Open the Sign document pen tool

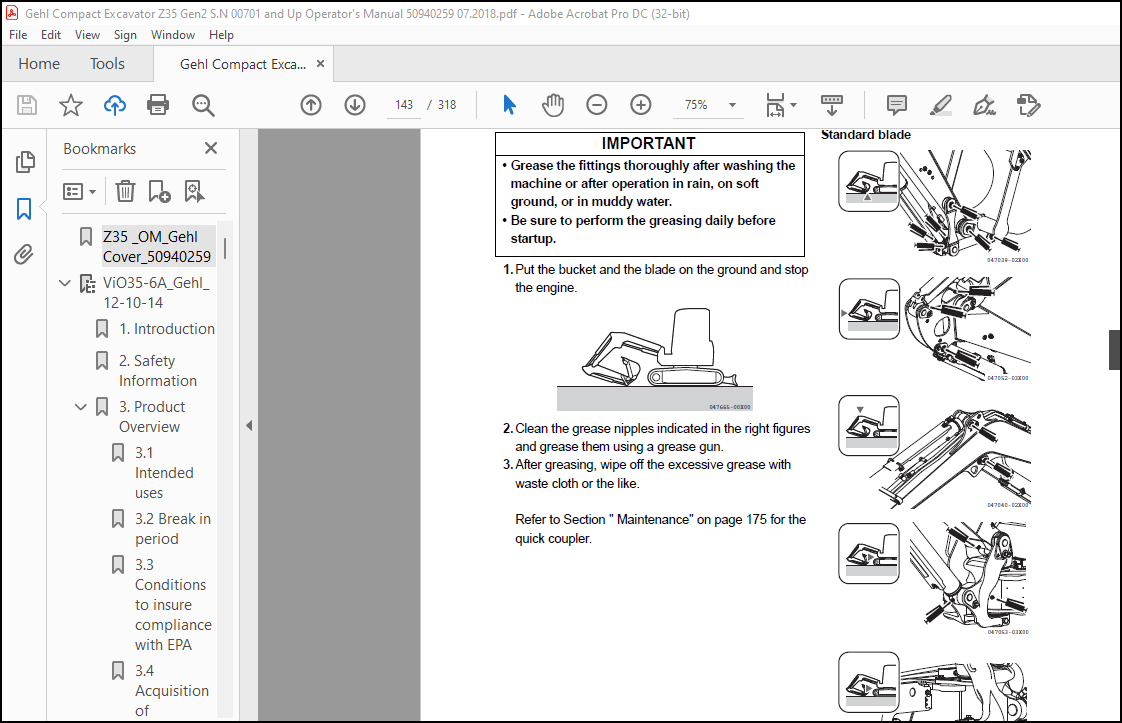(x=985, y=105)
